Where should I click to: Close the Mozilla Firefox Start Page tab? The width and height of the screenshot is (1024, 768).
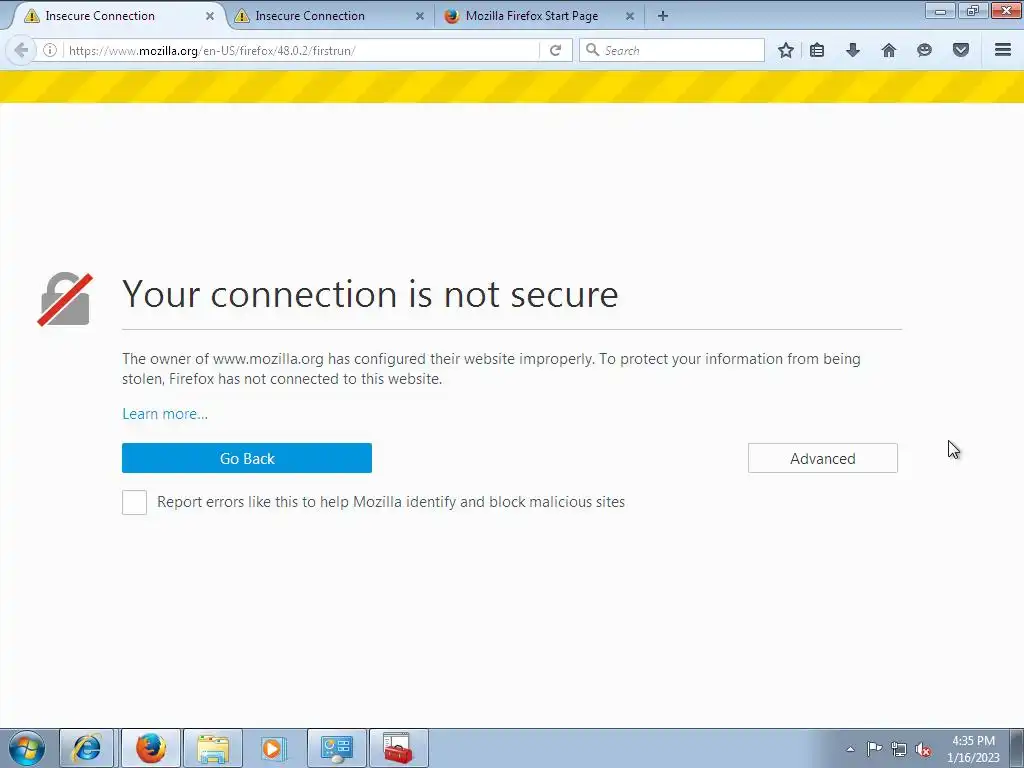630,16
